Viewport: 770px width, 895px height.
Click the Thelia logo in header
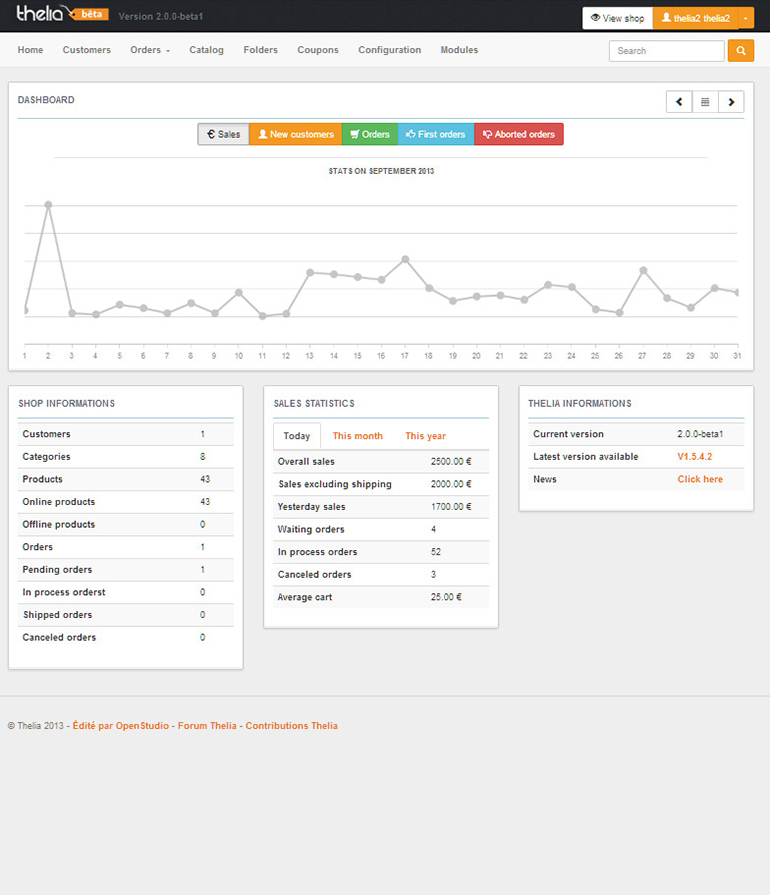point(40,14)
